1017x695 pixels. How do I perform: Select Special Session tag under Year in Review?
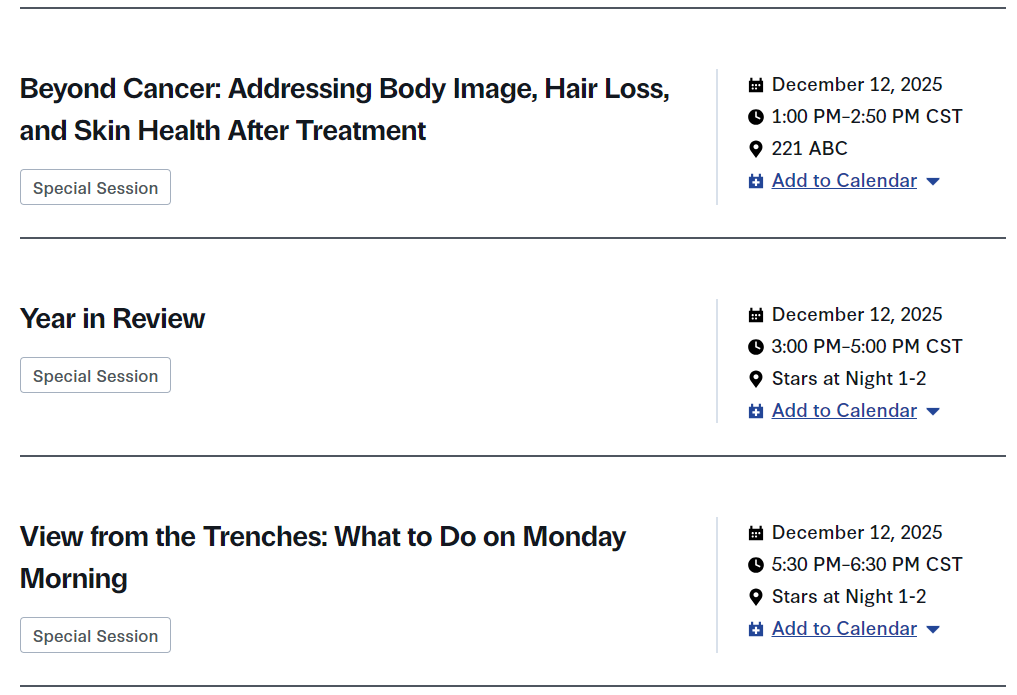[95, 376]
